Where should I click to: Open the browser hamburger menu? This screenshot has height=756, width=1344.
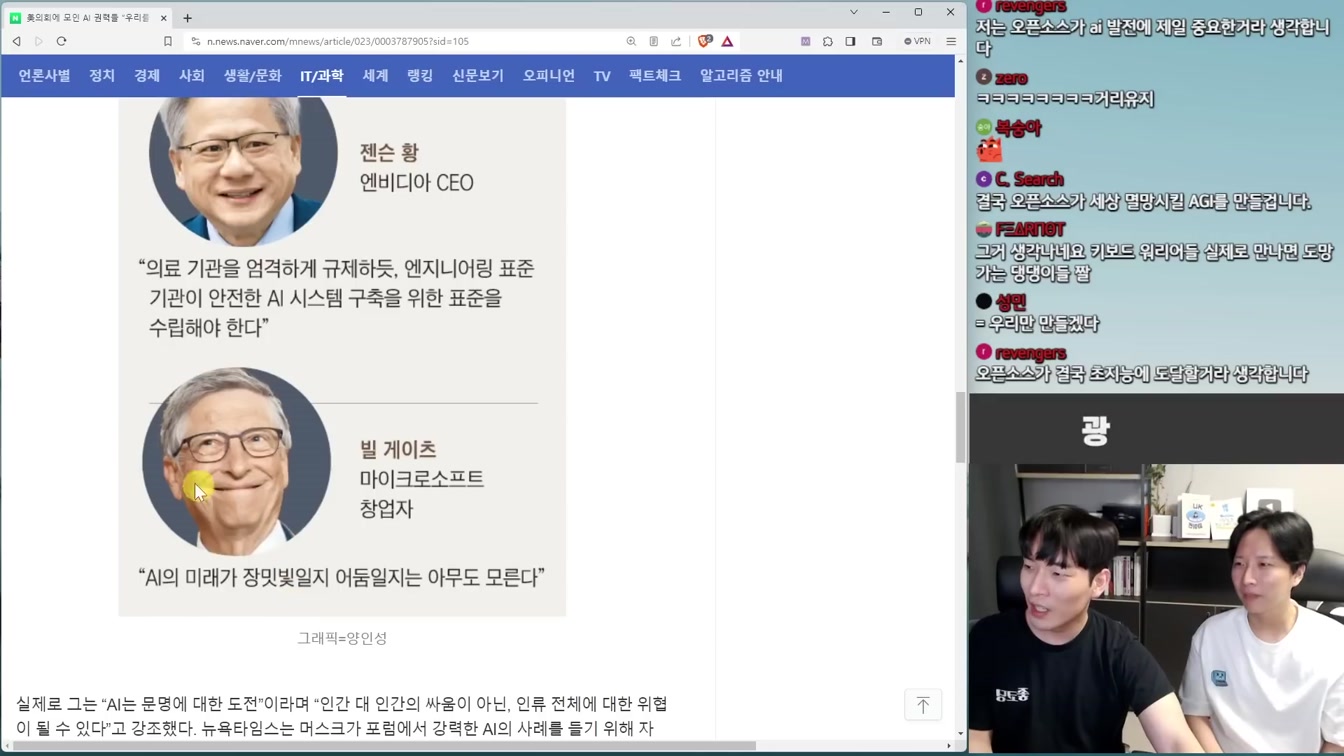tap(951, 41)
